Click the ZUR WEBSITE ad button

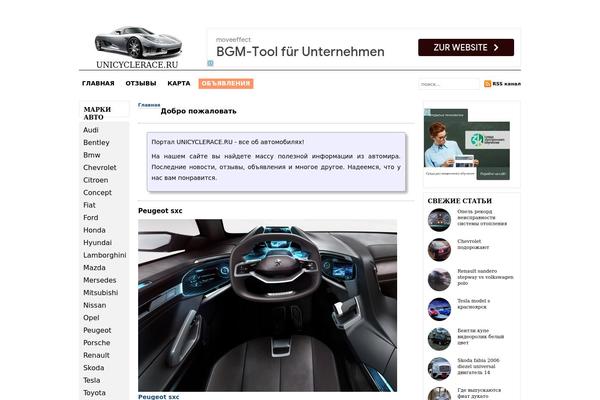[466, 47]
